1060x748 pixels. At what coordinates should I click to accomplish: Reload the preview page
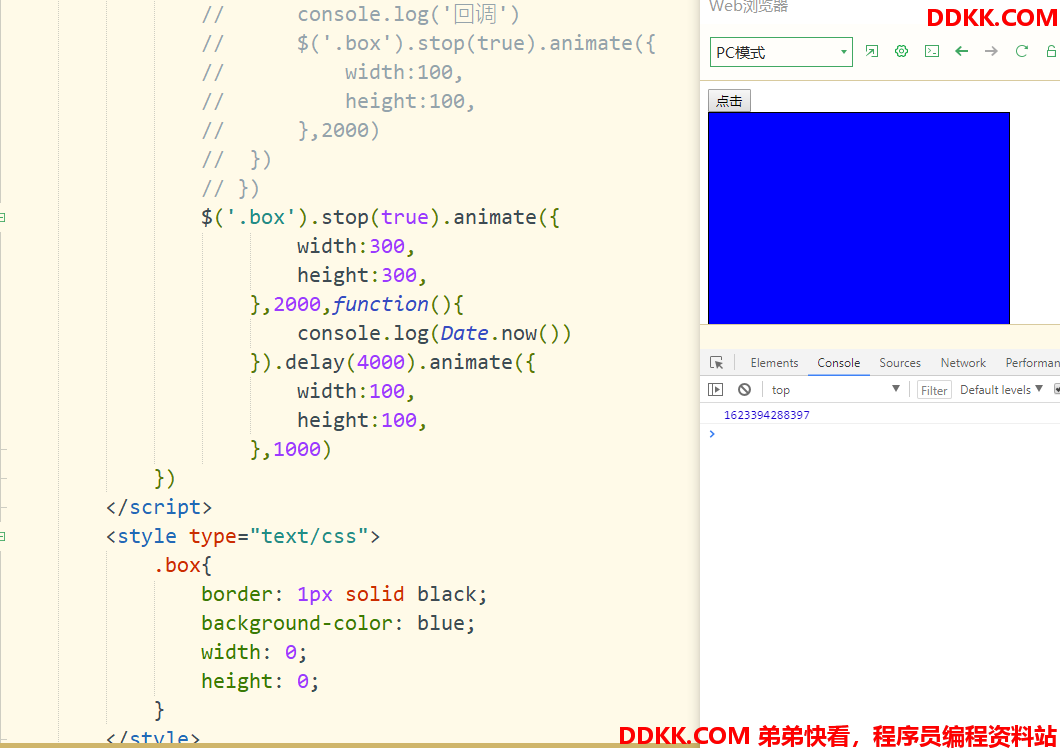1021,51
